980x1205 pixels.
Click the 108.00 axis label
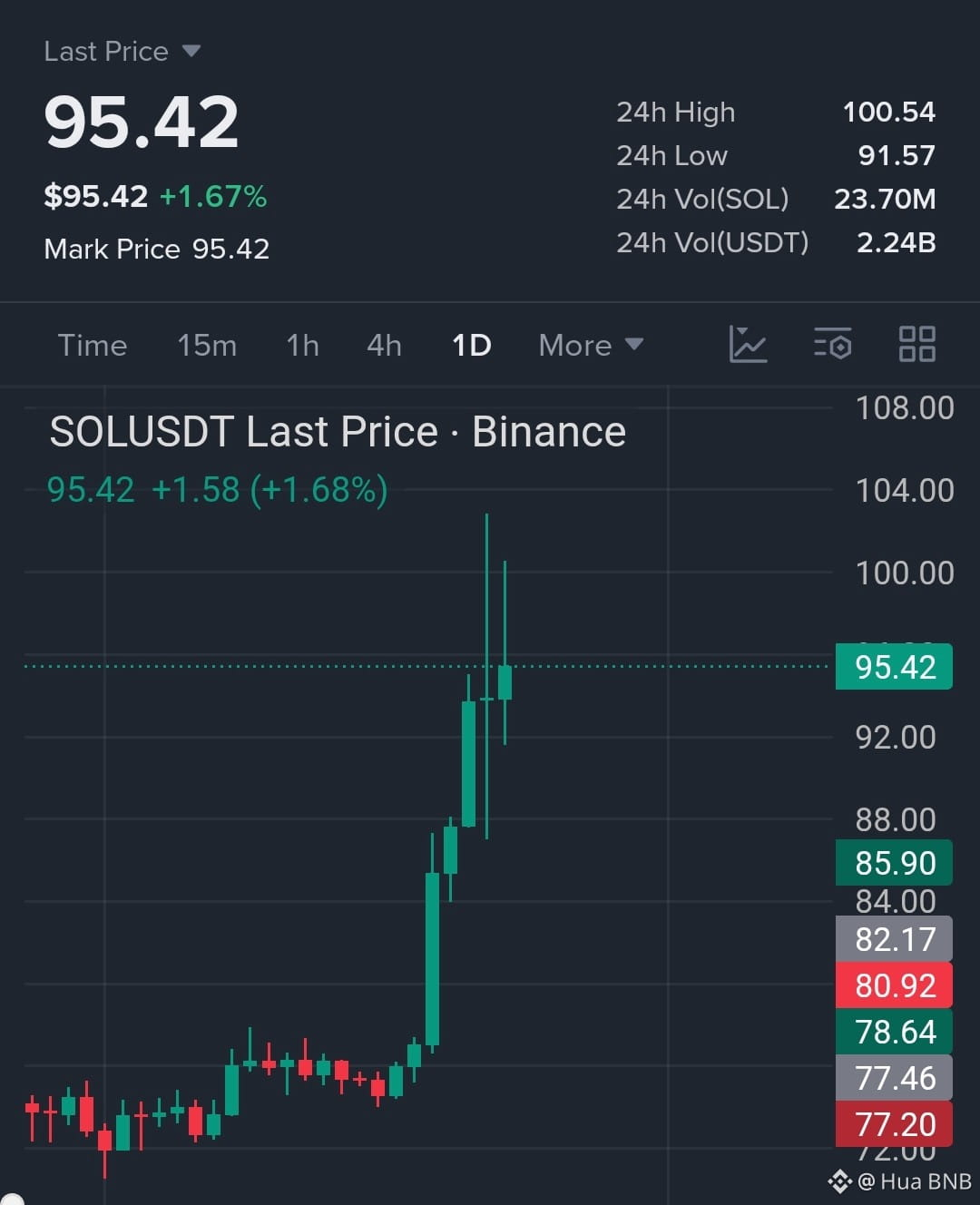[905, 408]
